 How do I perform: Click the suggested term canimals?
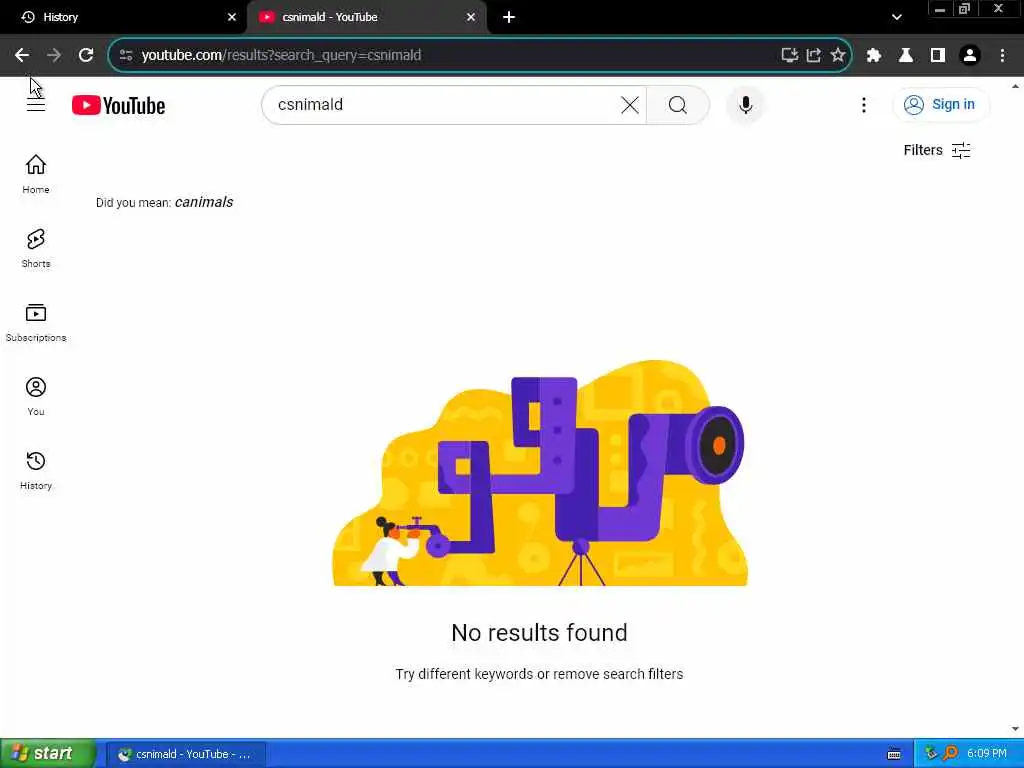(x=204, y=202)
